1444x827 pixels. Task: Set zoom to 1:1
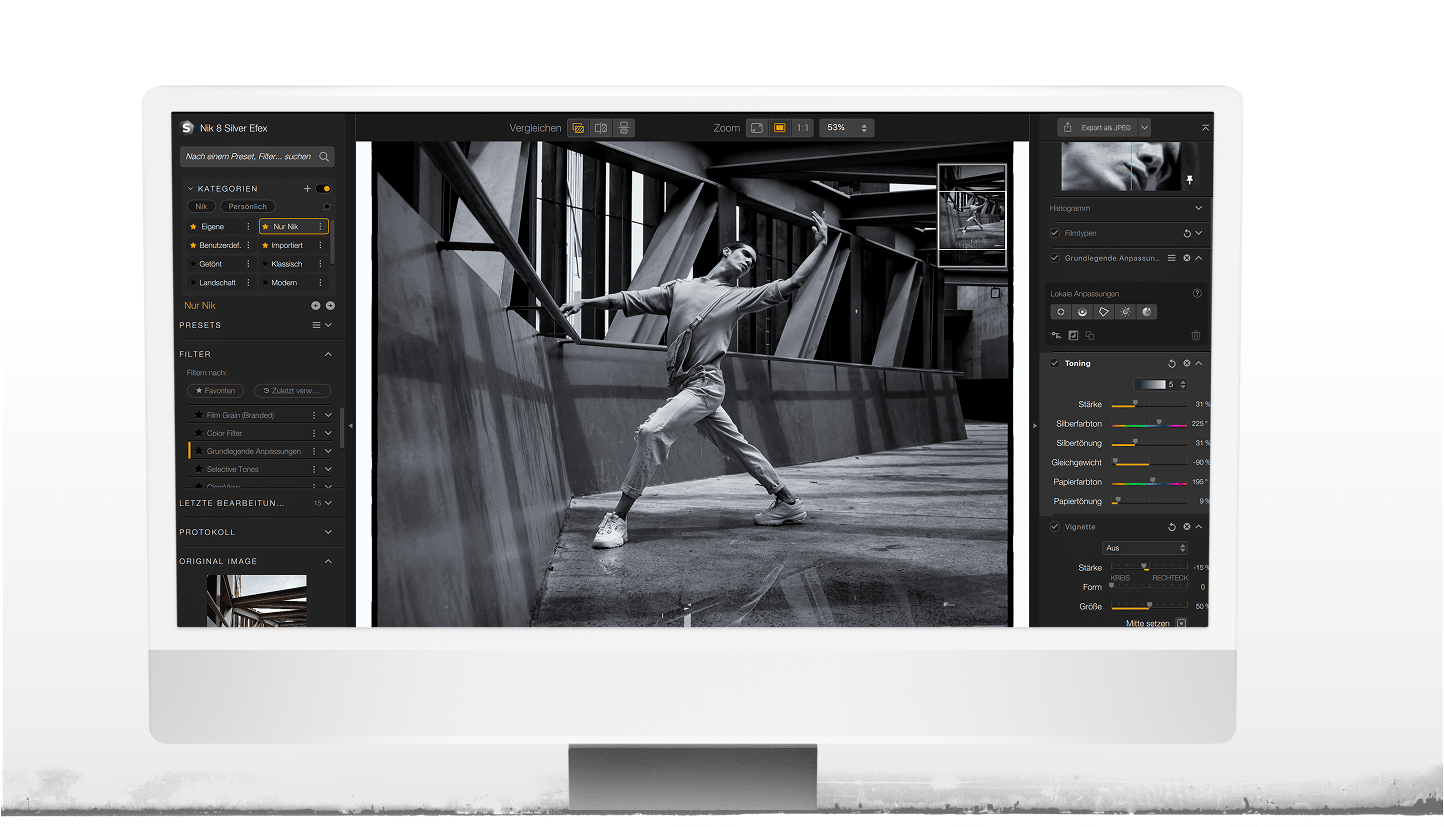pyautogui.click(x=803, y=128)
